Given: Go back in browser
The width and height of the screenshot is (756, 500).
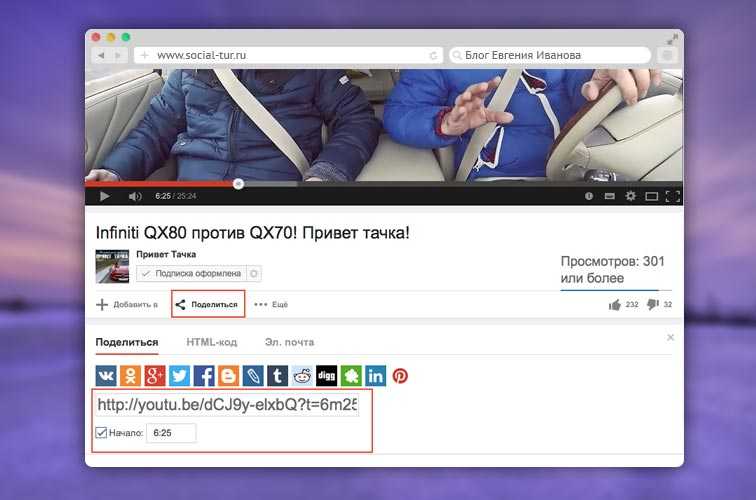Looking at the screenshot, I should click(x=101, y=55).
